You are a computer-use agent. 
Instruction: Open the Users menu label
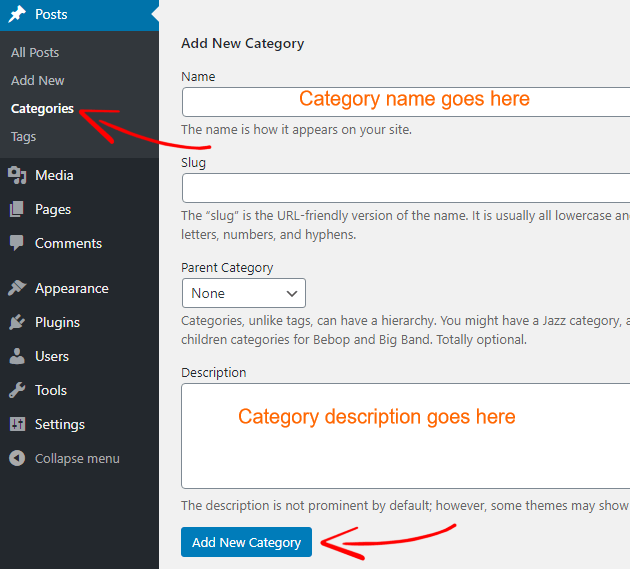coord(52,356)
